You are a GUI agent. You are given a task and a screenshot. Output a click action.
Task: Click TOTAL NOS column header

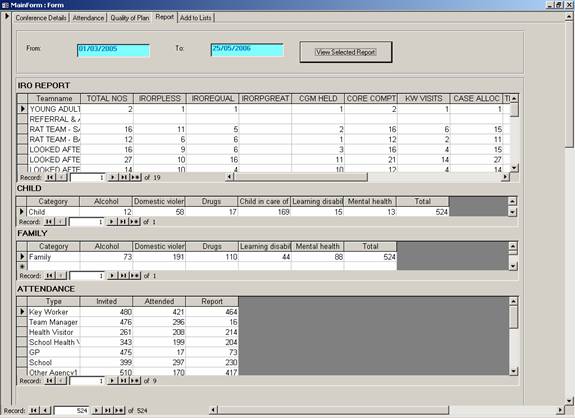click(107, 99)
